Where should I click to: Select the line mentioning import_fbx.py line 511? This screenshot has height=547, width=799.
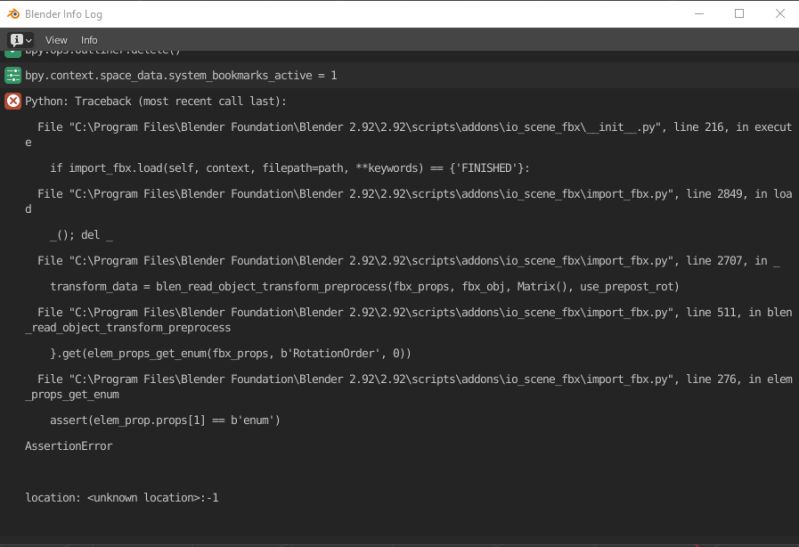pos(409,319)
